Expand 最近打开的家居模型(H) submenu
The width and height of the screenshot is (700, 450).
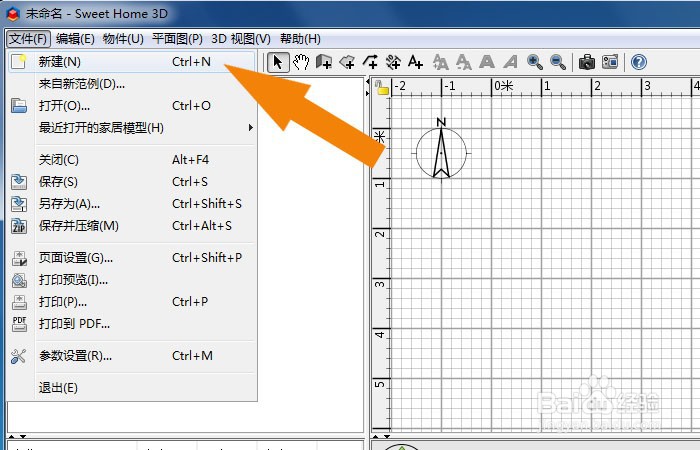[x=132, y=128]
